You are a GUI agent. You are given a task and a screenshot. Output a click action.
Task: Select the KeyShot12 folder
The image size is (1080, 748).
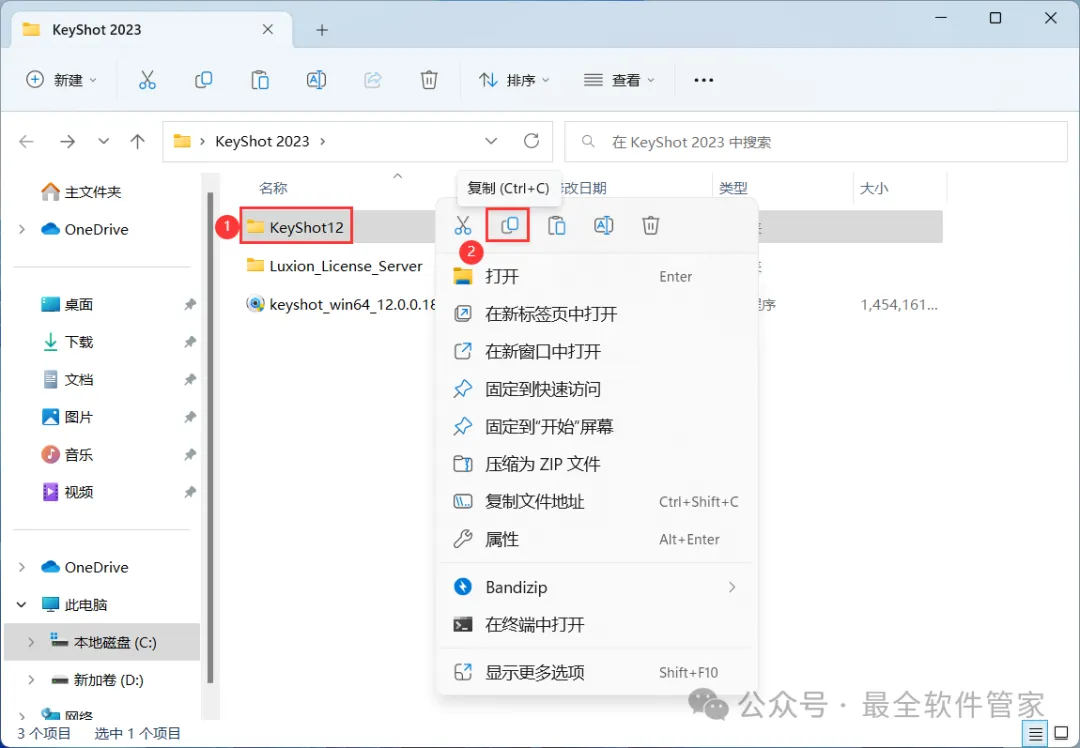(x=297, y=227)
